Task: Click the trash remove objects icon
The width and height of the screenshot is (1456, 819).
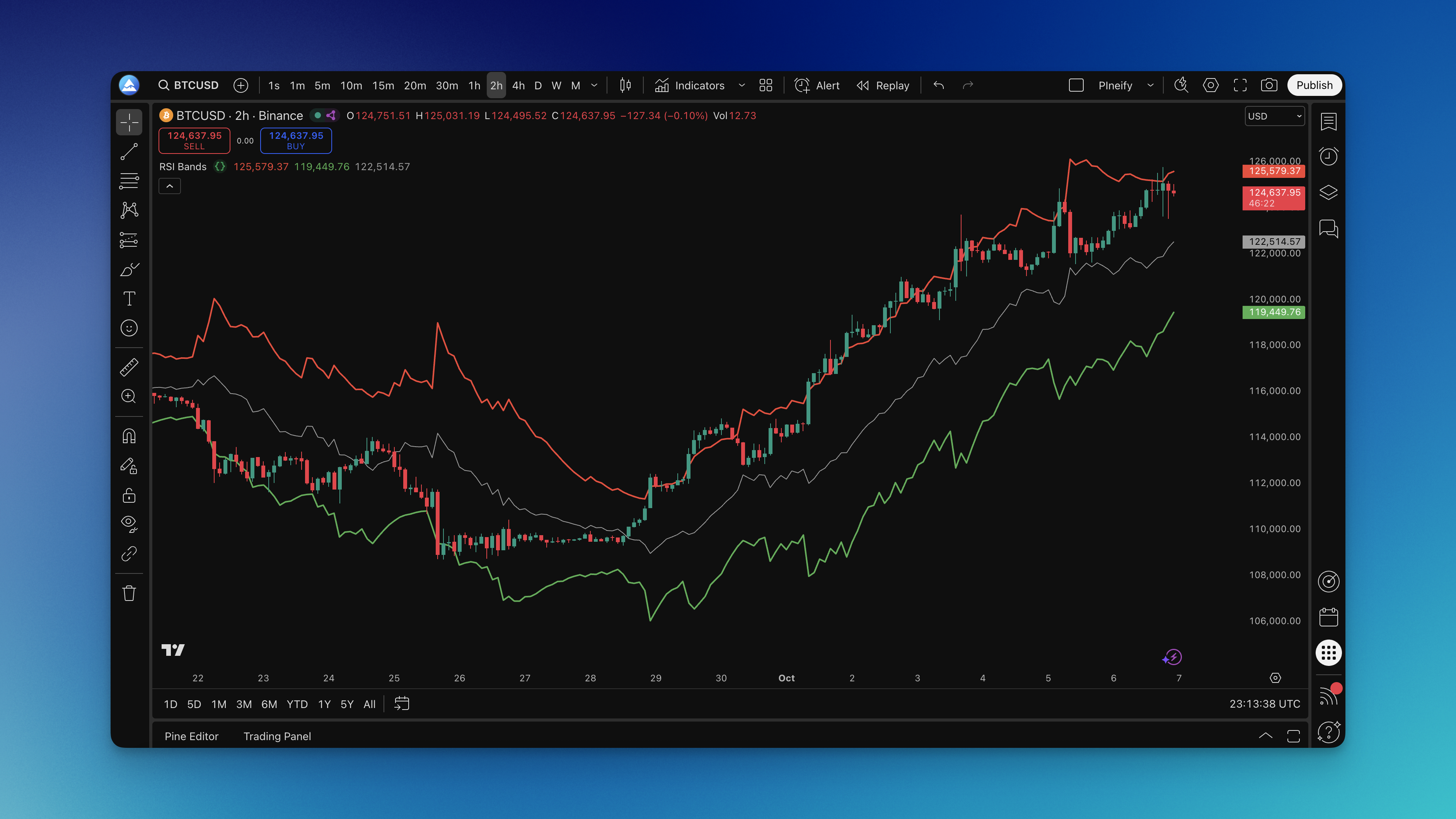Action: 129,593
